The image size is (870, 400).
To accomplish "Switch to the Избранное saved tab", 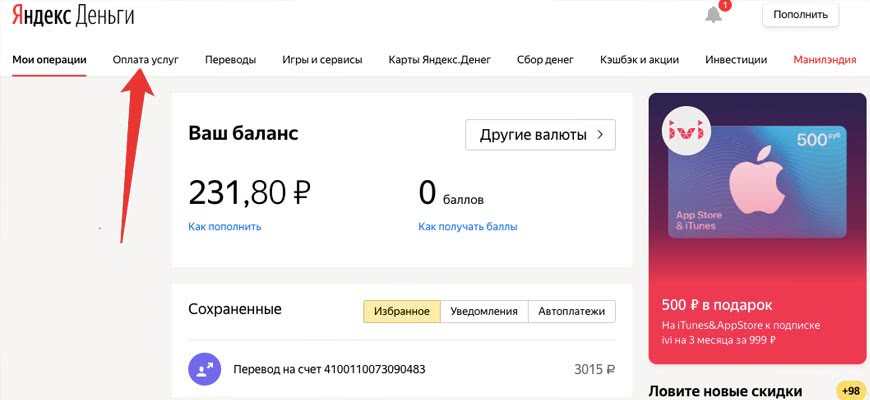I will pyautogui.click(x=401, y=311).
